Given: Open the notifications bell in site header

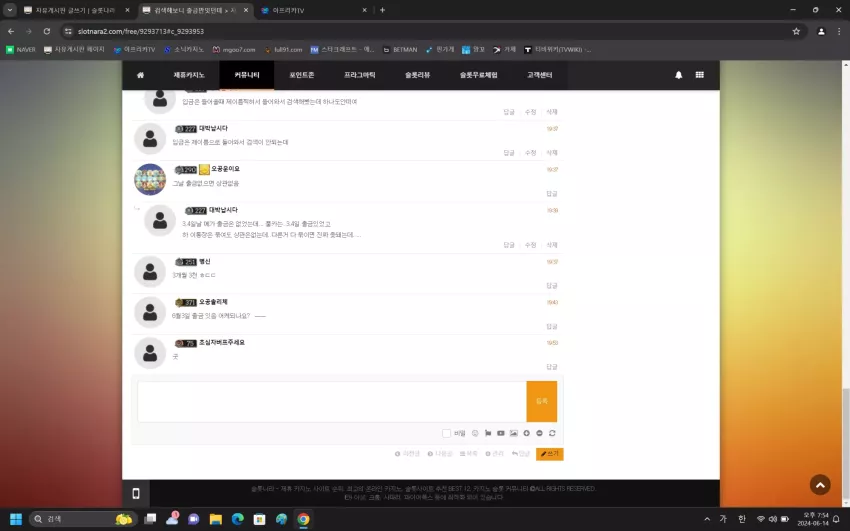Looking at the screenshot, I should [678, 75].
